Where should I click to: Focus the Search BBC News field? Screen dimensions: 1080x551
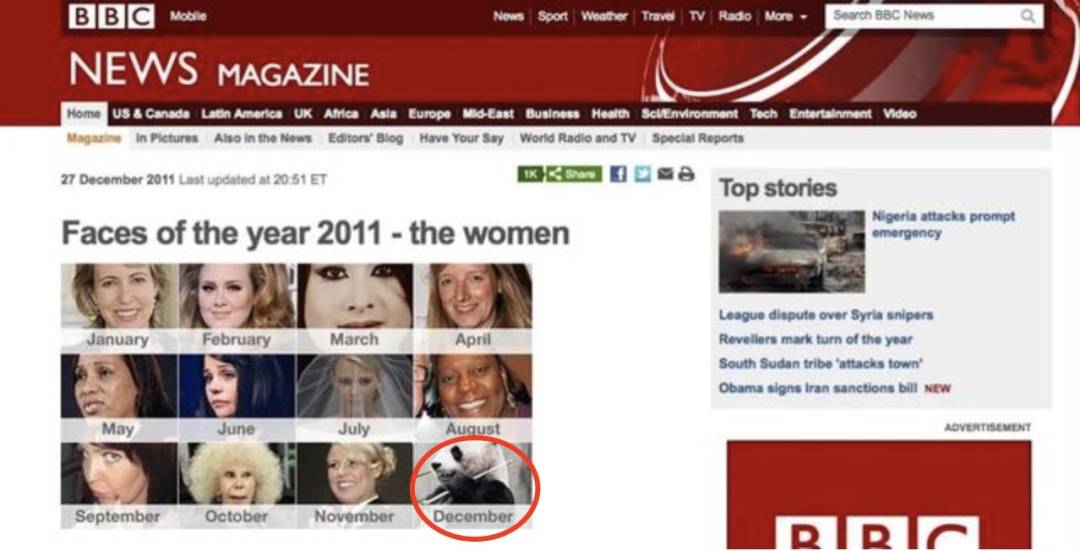[934, 16]
